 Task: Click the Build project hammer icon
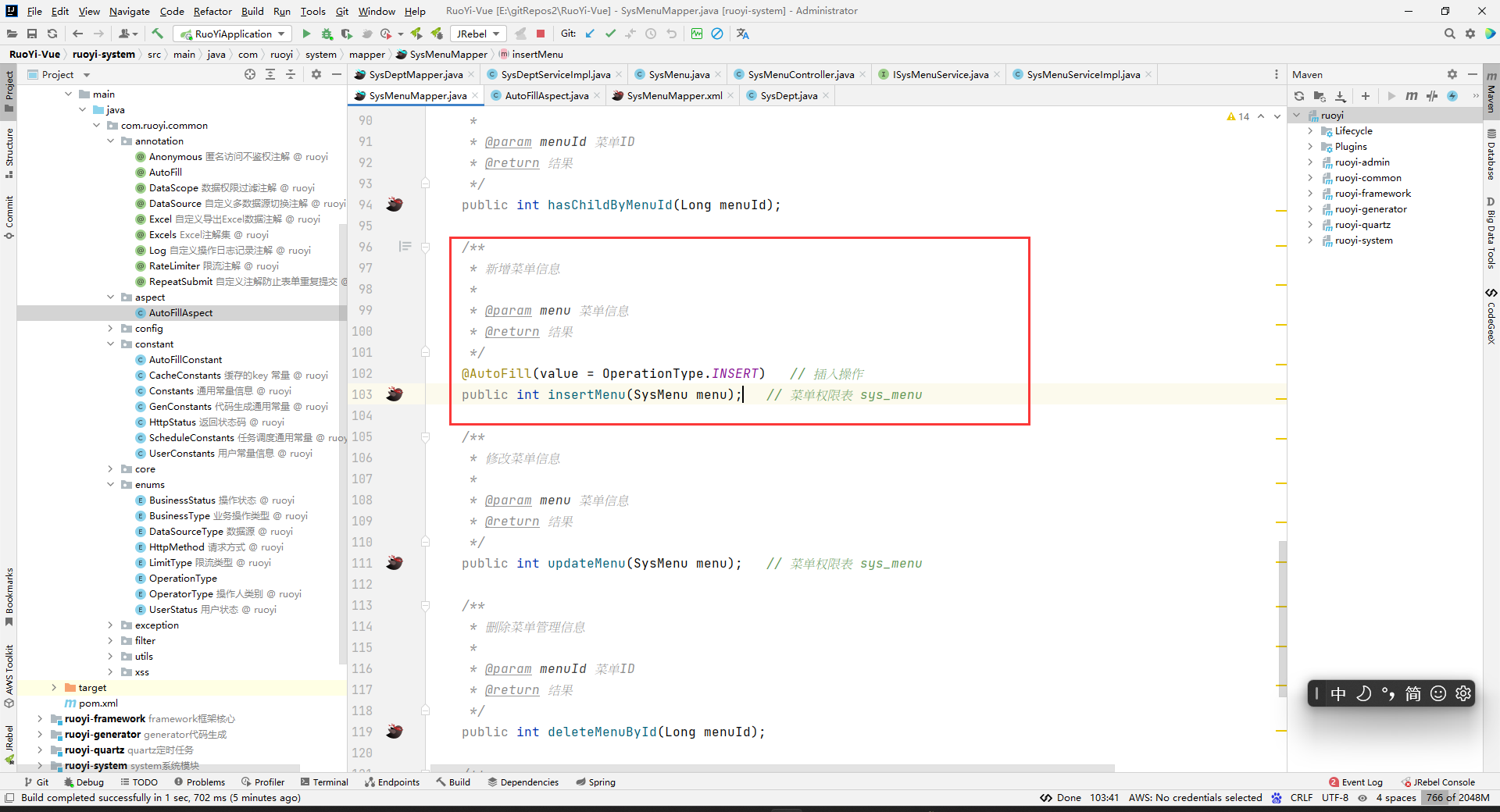pos(157,34)
